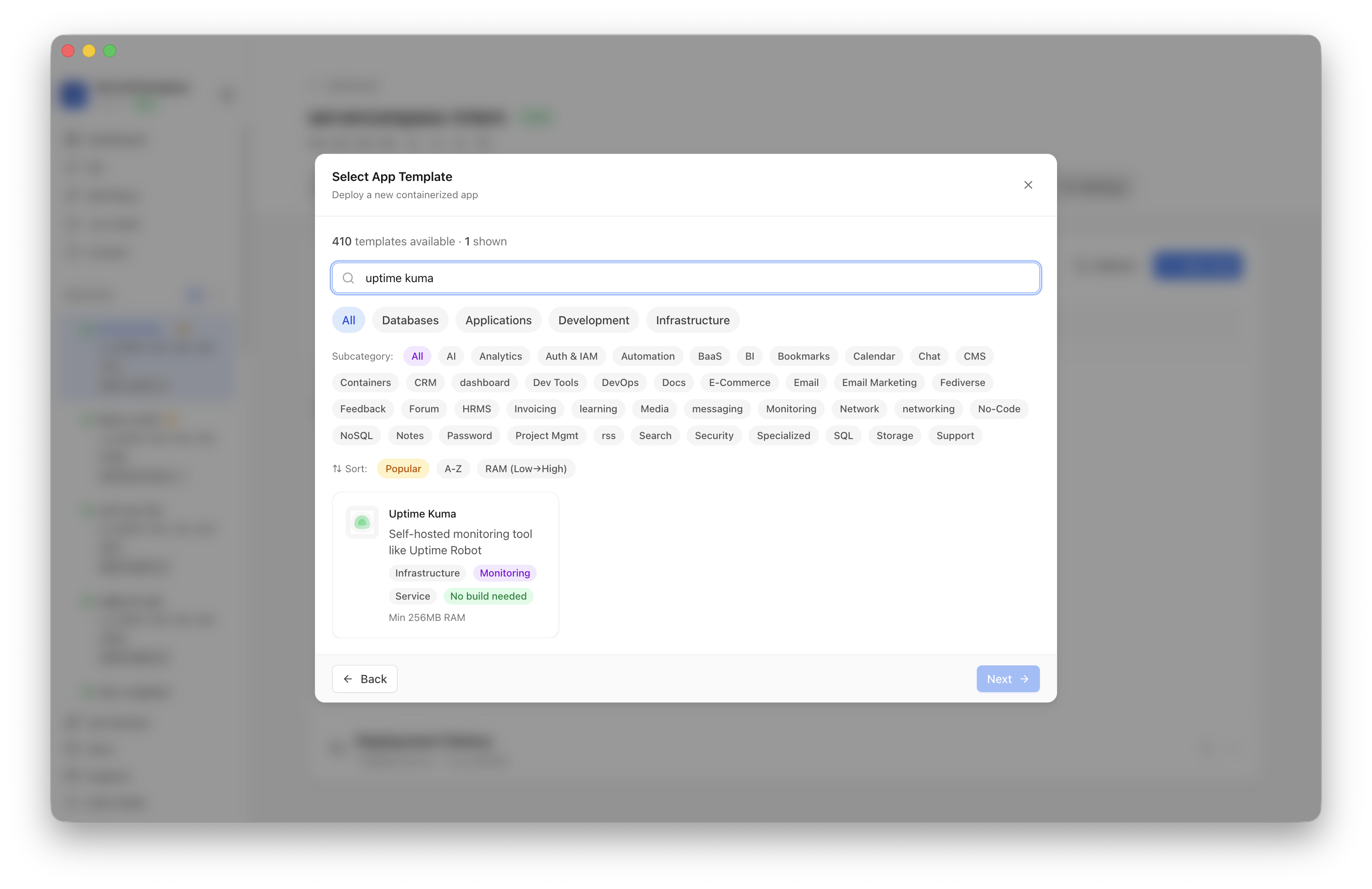Sort by RAM Low to High
The width and height of the screenshot is (1372, 889).
tap(526, 469)
